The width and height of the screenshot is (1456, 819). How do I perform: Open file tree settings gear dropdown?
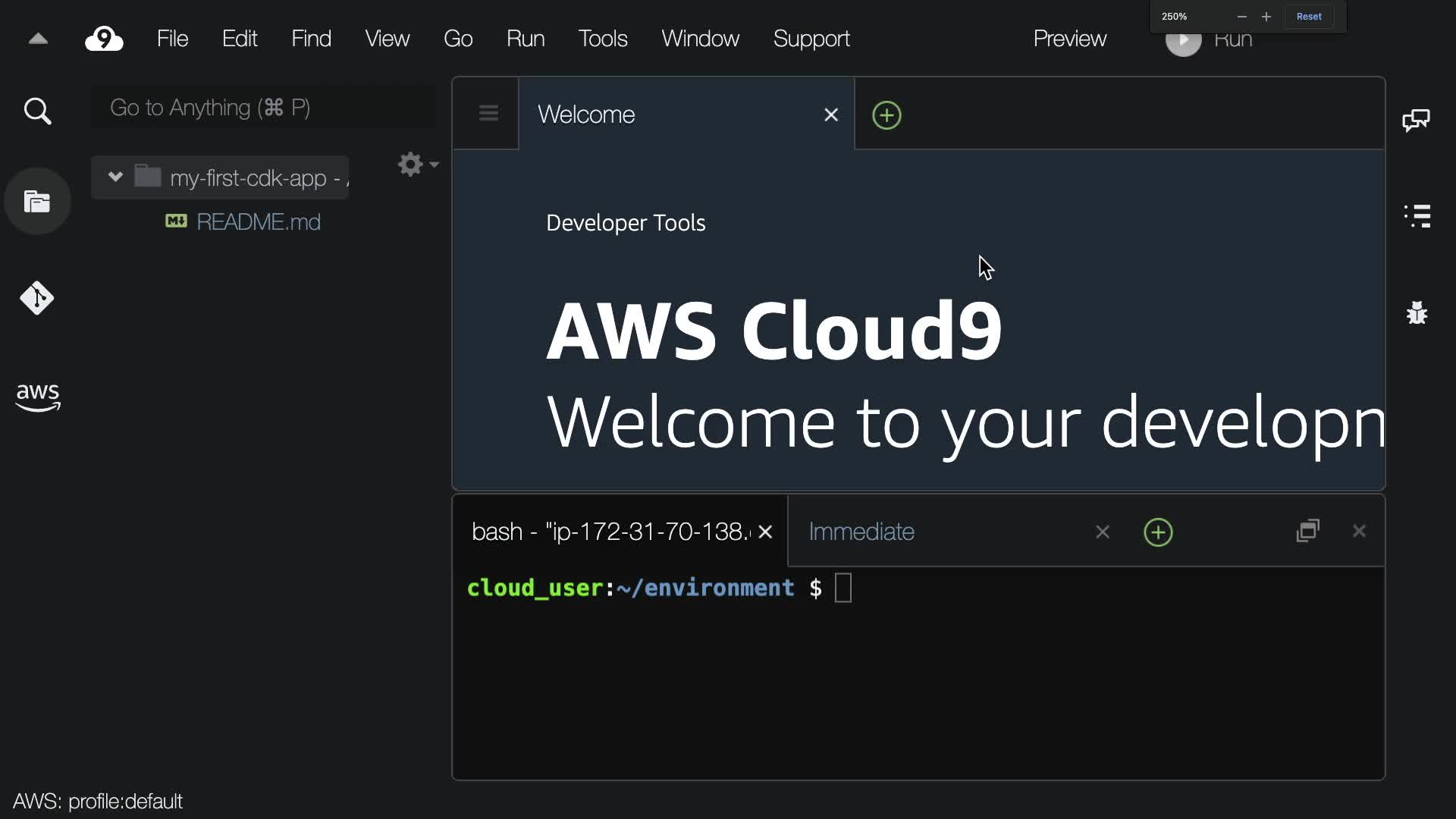tap(417, 165)
